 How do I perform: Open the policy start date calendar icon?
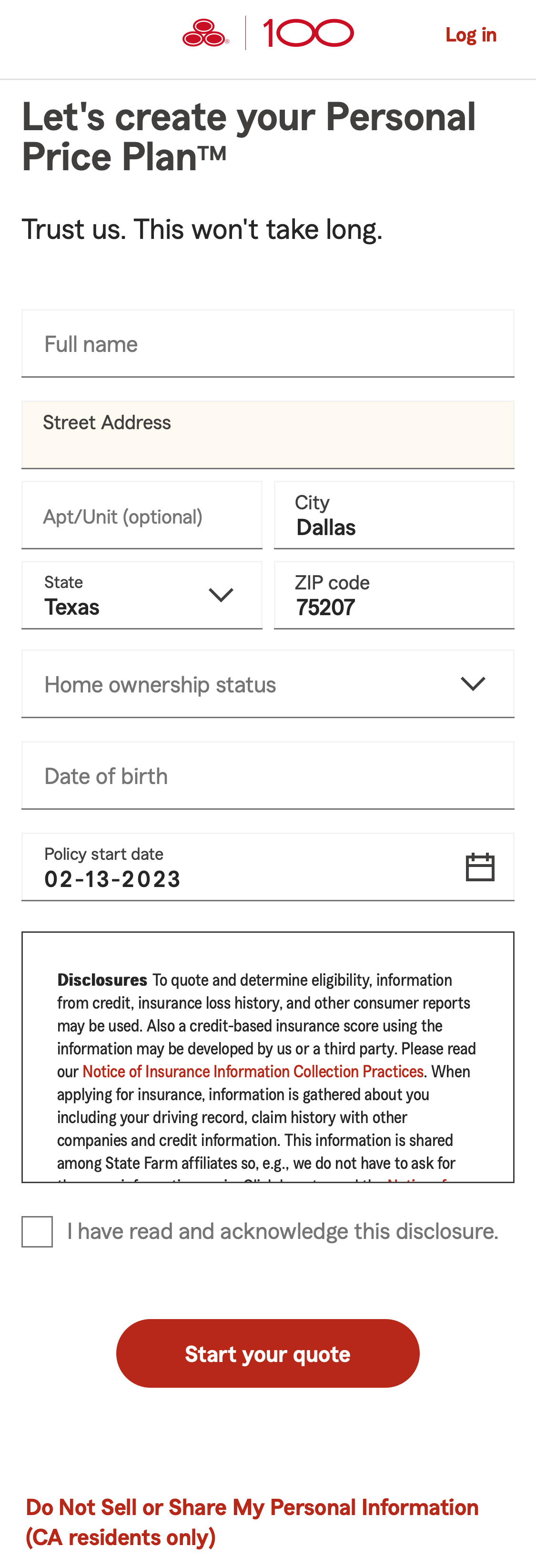(479, 867)
